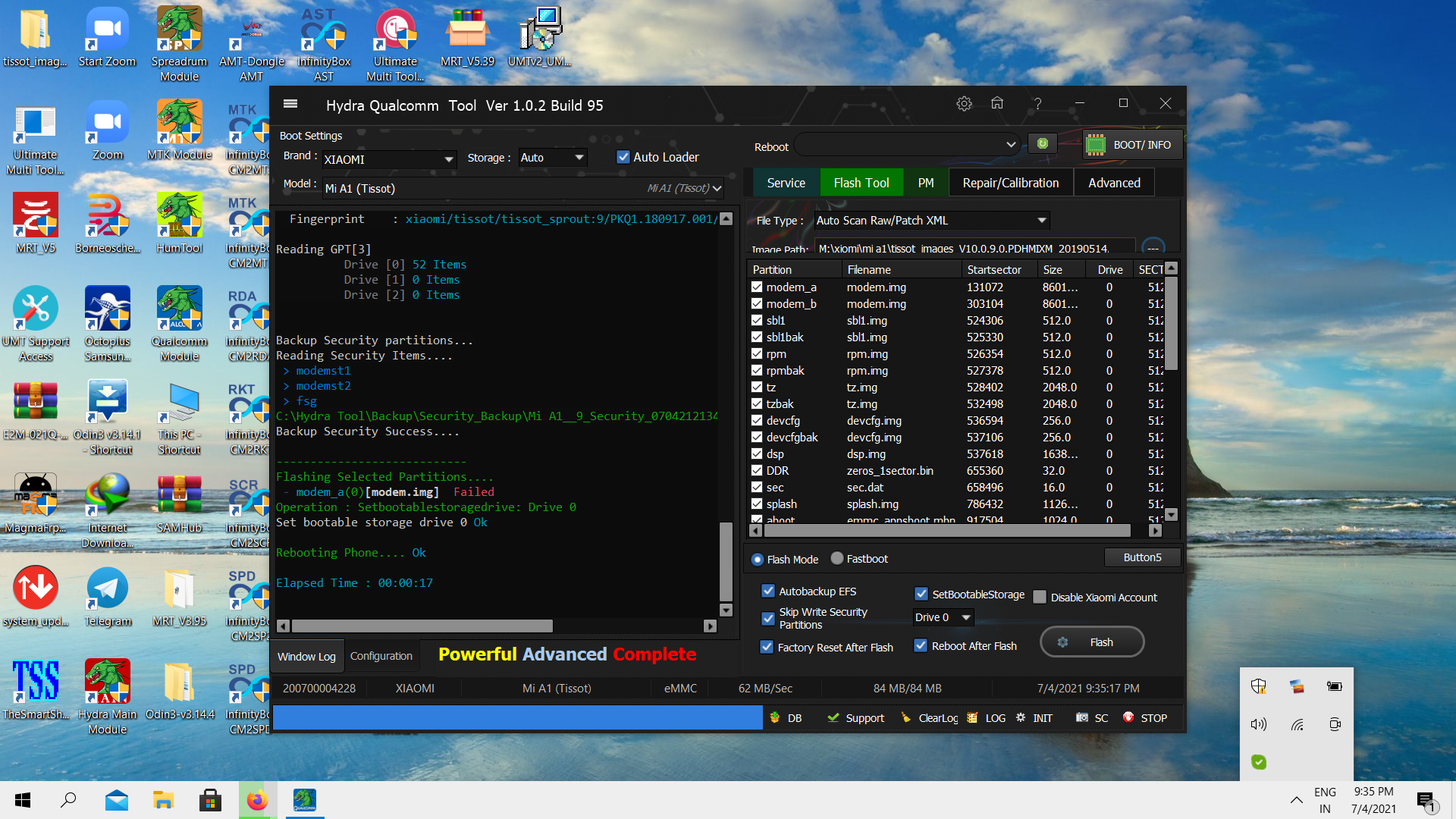Browse image path with the round button
The height and width of the screenshot is (819, 1456).
click(1153, 247)
